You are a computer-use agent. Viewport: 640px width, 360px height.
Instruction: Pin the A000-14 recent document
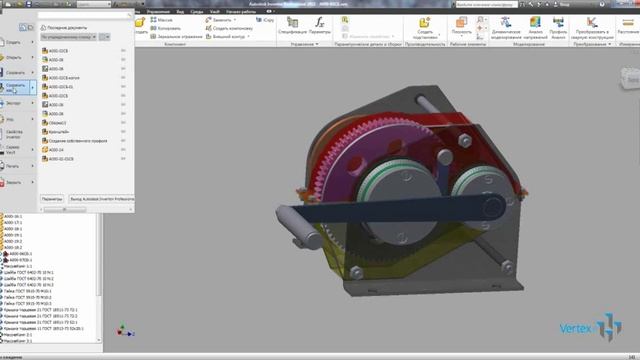coord(123,149)
